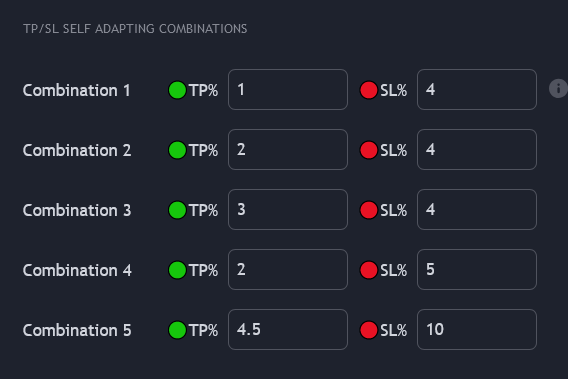Screen dimensions: 568x379
Task: Open green TP color swatch for Combination 2
Action: (178, 150)
